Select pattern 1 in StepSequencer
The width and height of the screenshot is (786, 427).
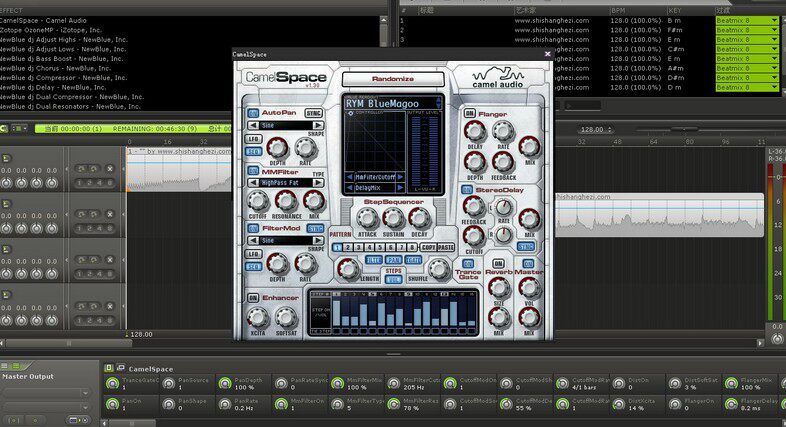point(337,248)
